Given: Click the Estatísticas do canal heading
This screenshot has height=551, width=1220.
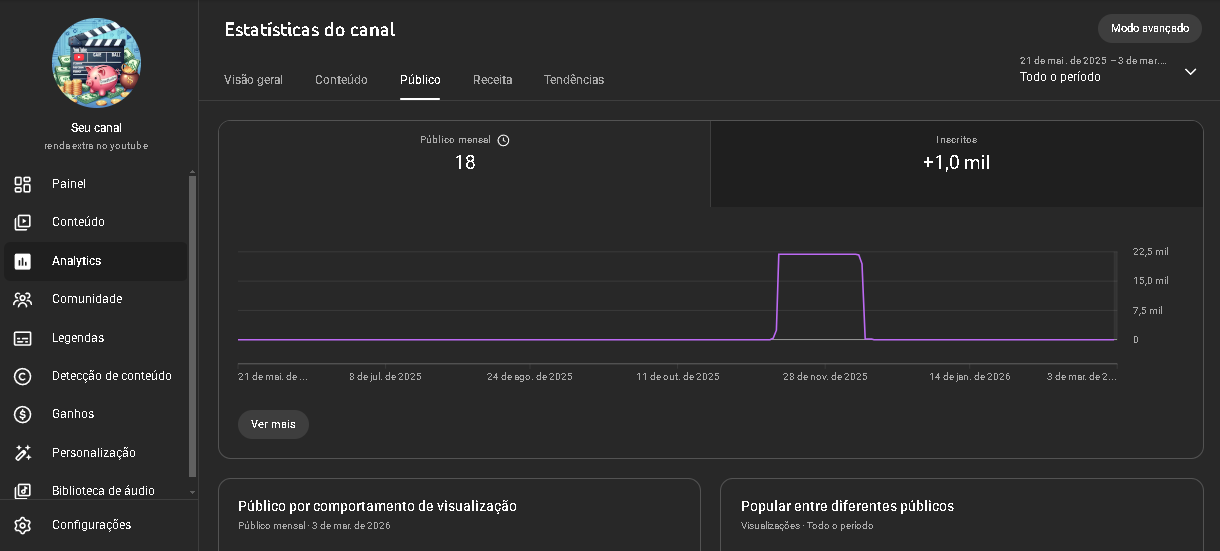Looking at the screenshot, I should [x=310, y=29].
